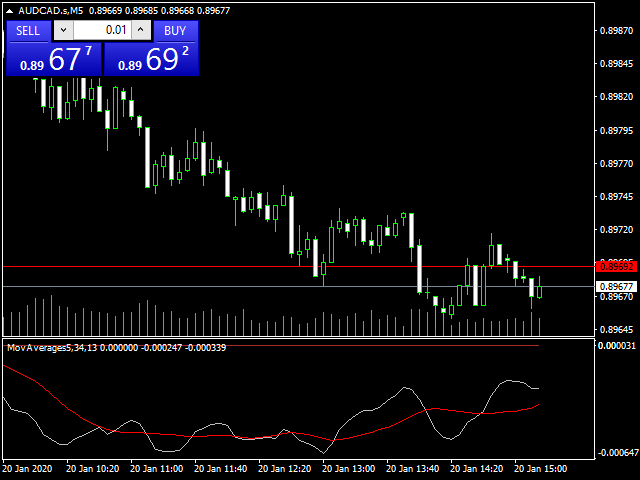Click the 0.89870 price scale value
This screenshot has width=640, height=480.
pyautogui.click(x=616, y=31)
